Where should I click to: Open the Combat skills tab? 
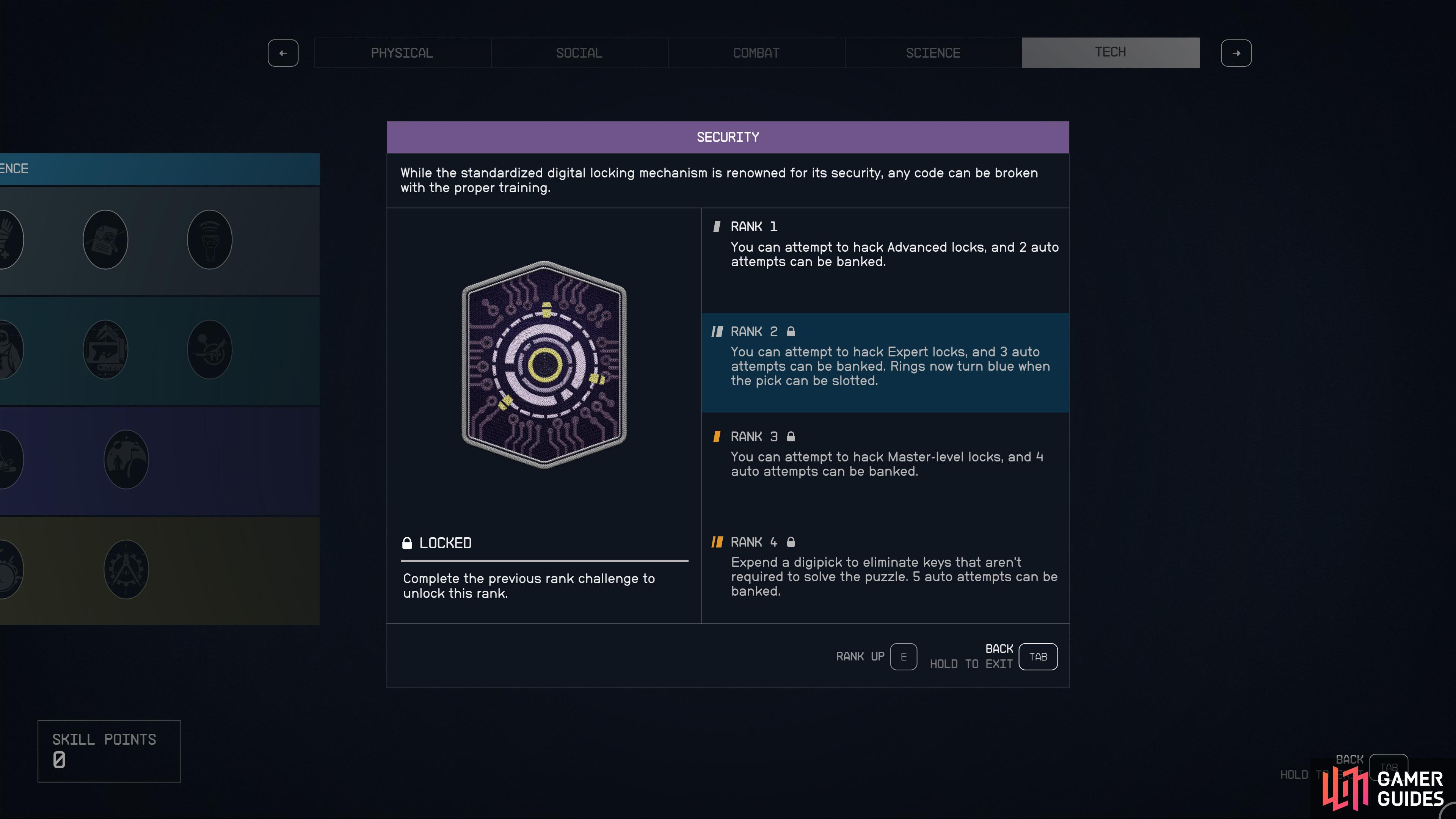pos(756,53)
